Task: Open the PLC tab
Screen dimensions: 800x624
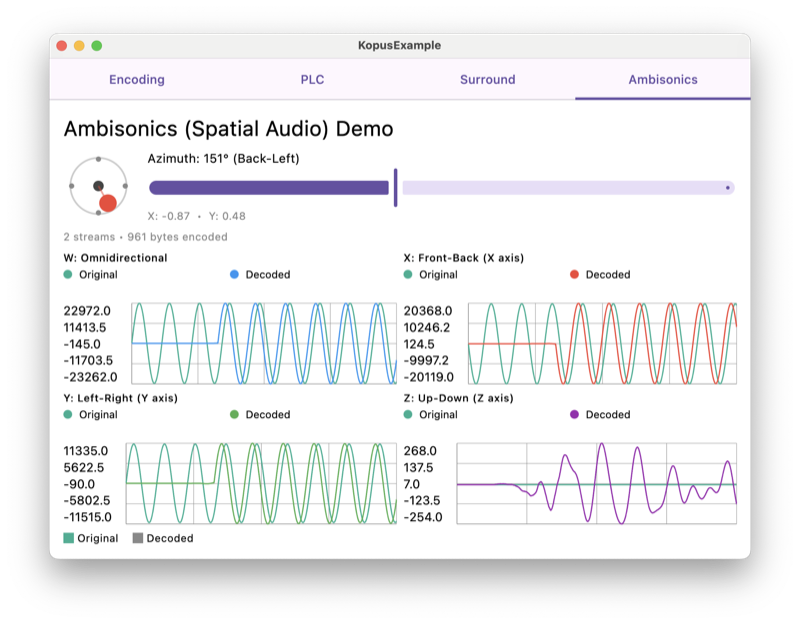Action: pyautogui.click(x=312, y=79)
